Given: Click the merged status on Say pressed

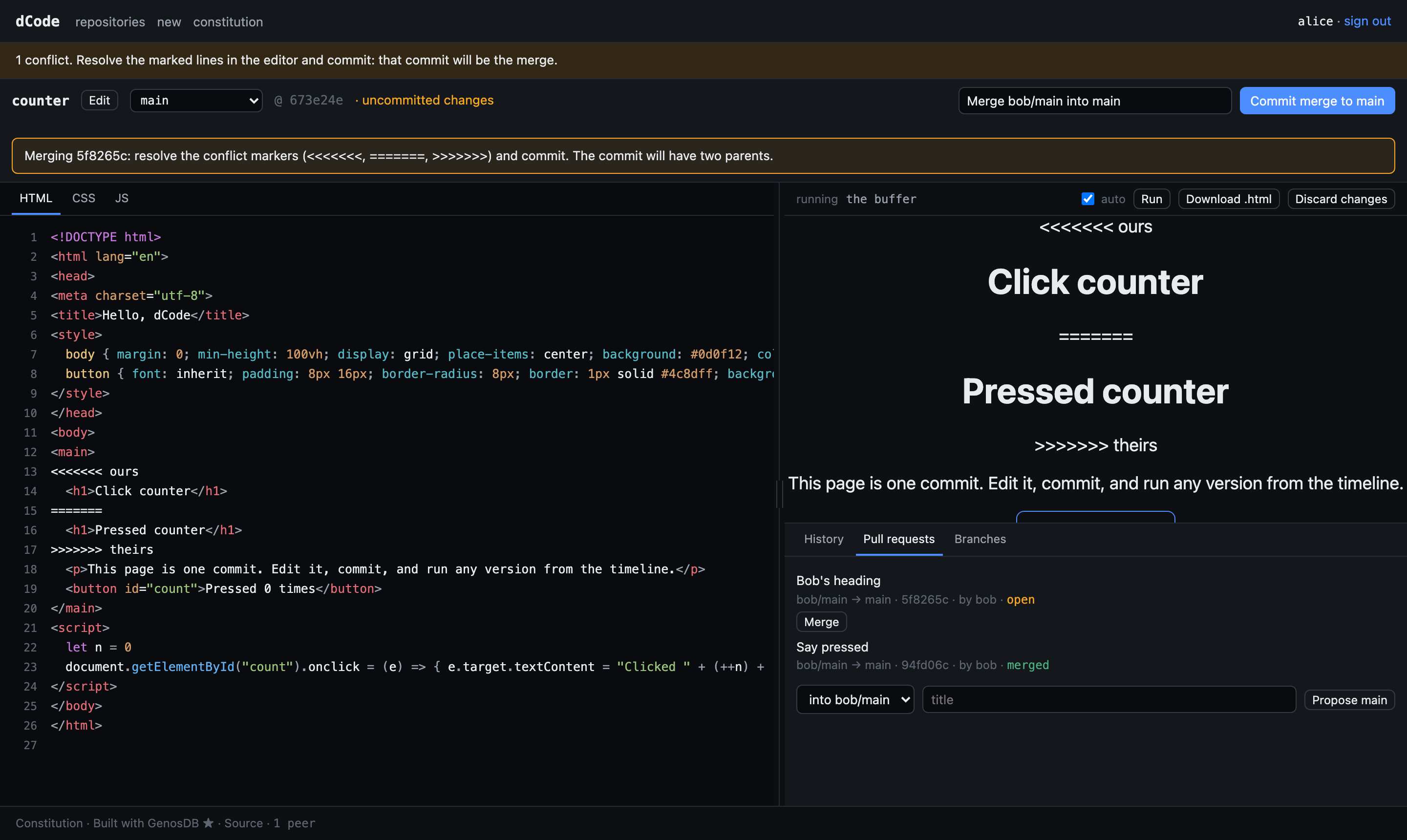Looking at the screenshot, I should 1028,665.
